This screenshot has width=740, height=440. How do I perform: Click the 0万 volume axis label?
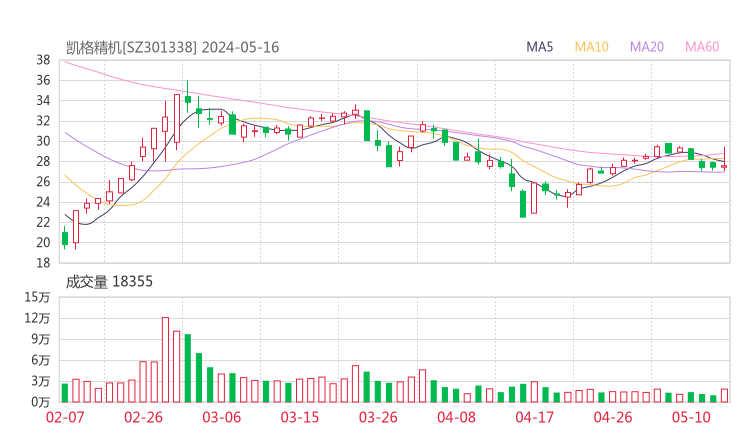(41, 402)
